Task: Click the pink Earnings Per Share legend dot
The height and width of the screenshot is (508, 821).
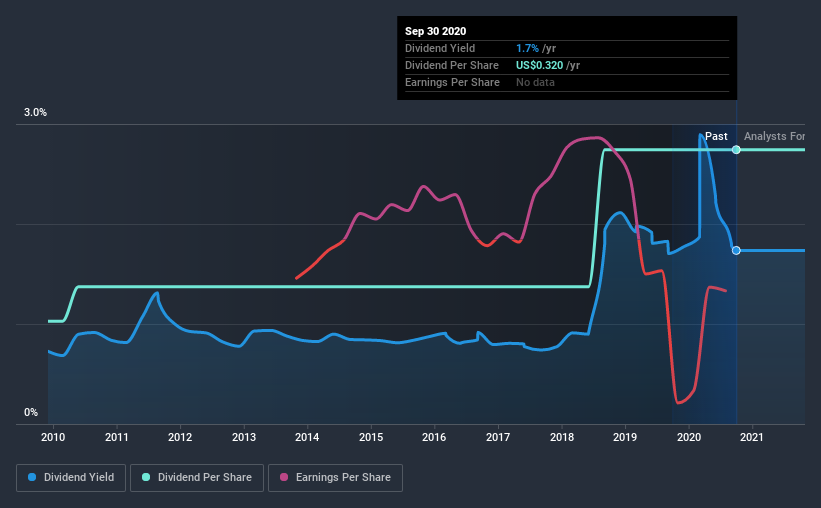Action: [284, 477]
